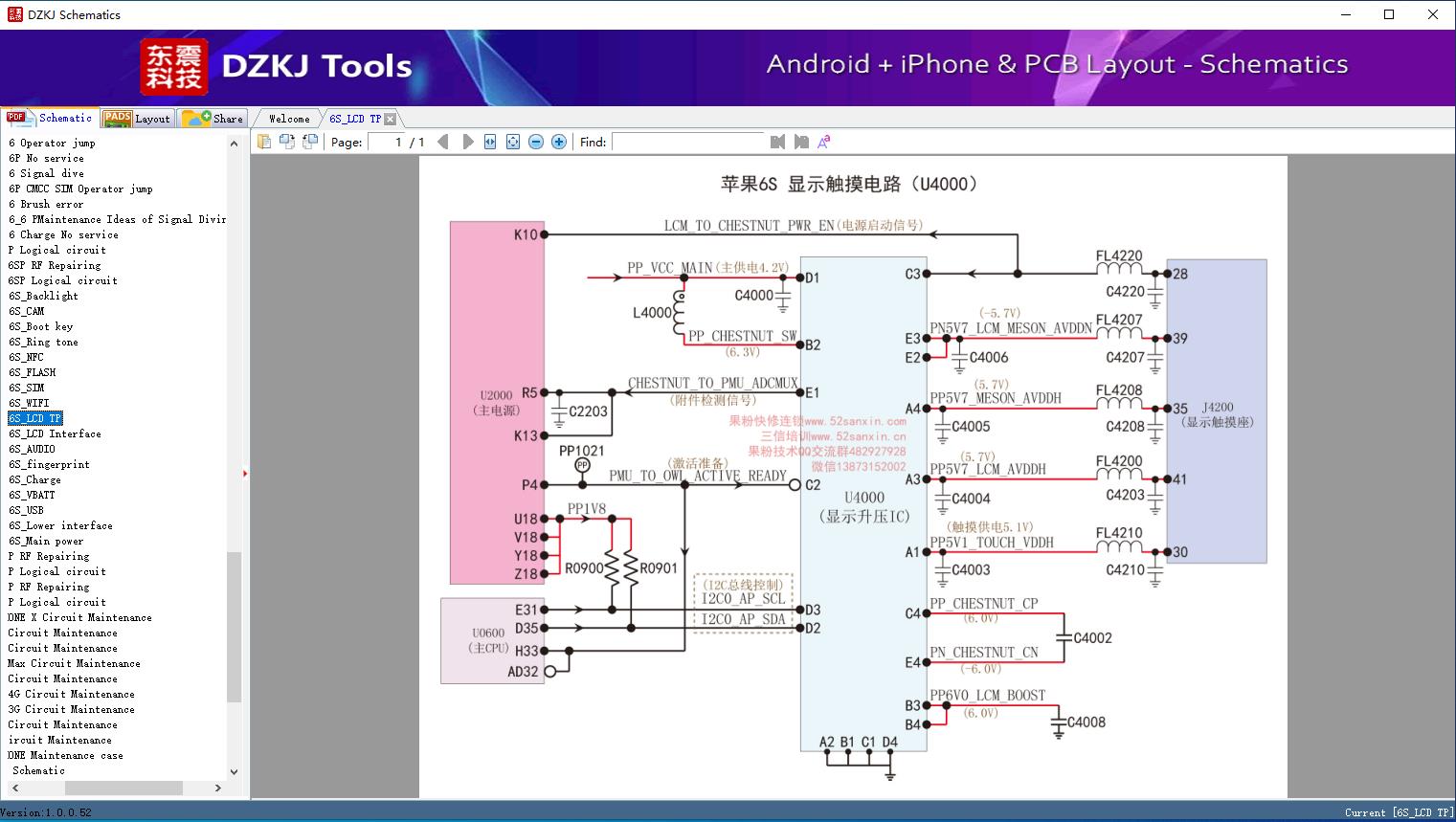Fit the schematic to window width
1456x822 pixels.
[x=490, y=142]
